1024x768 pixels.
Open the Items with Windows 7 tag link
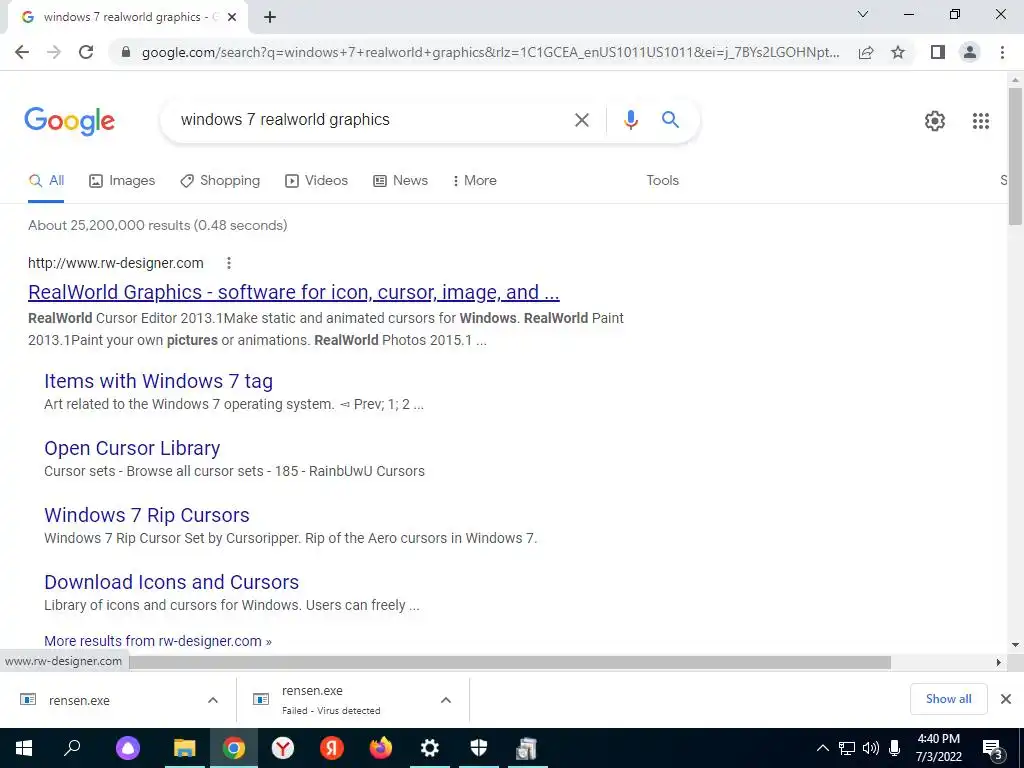[159, 381]
